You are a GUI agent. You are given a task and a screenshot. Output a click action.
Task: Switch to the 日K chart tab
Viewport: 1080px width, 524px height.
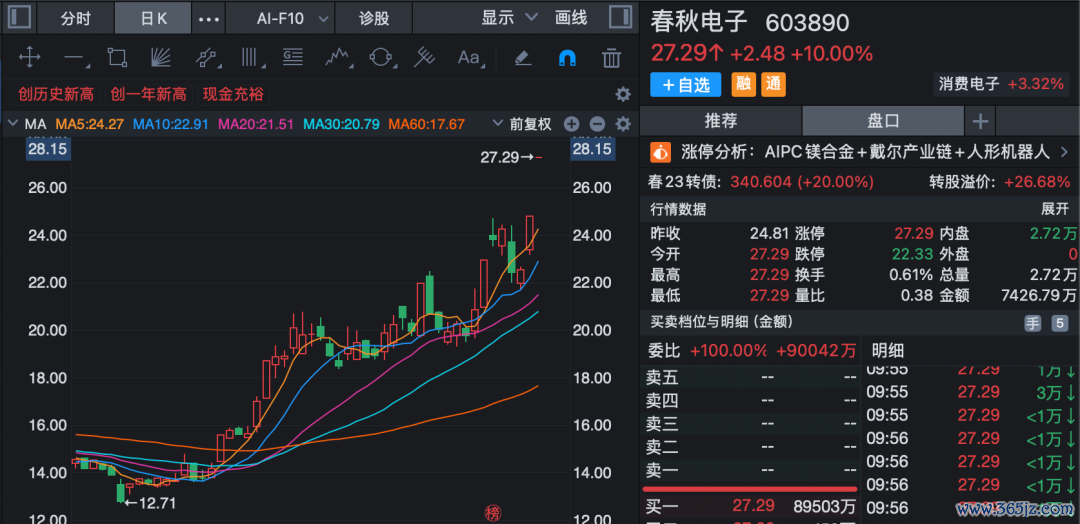point(153,18)
